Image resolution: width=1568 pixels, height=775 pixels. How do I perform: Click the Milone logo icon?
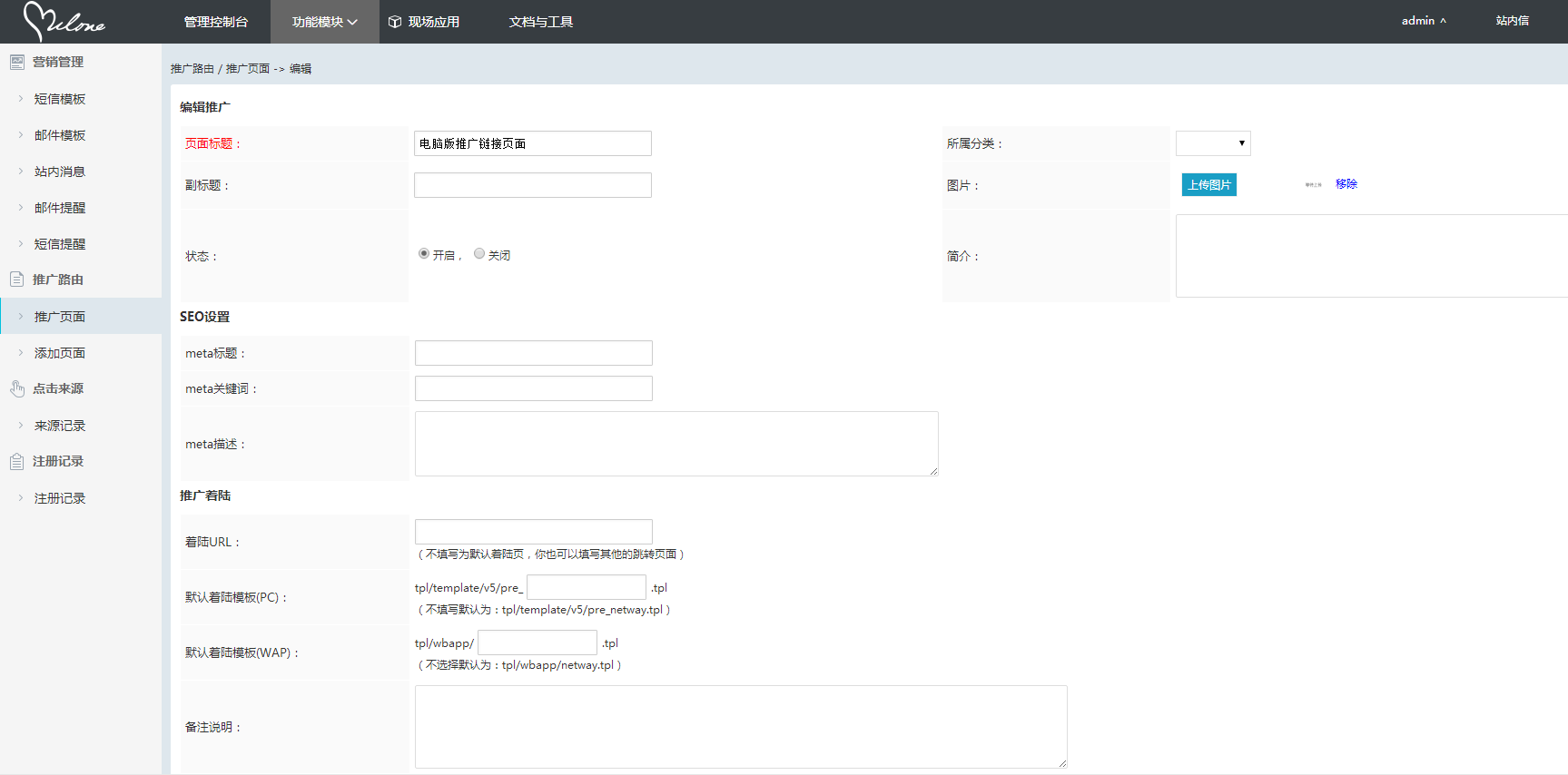tap(64, 22)
